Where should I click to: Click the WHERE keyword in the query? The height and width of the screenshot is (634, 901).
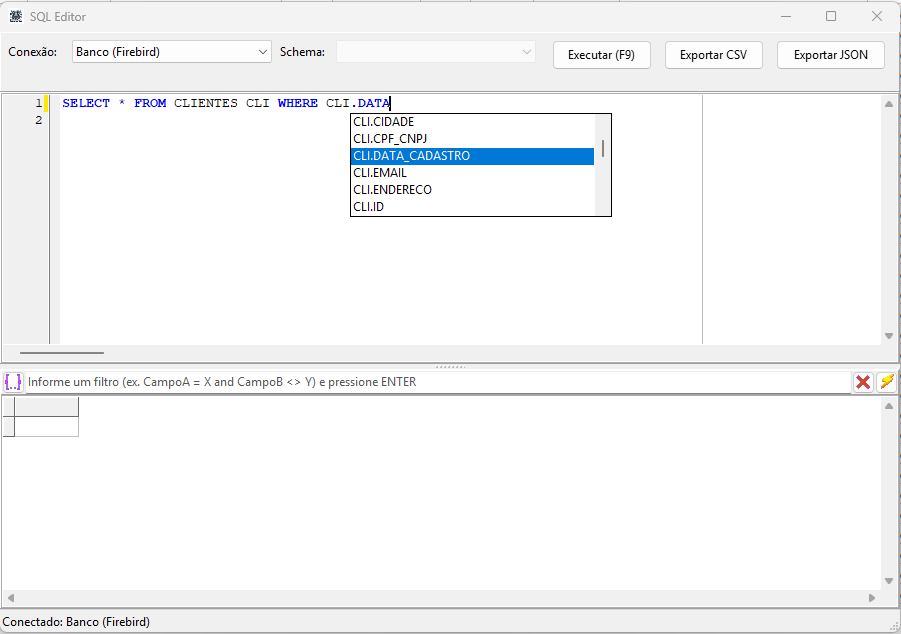[298, 103]
